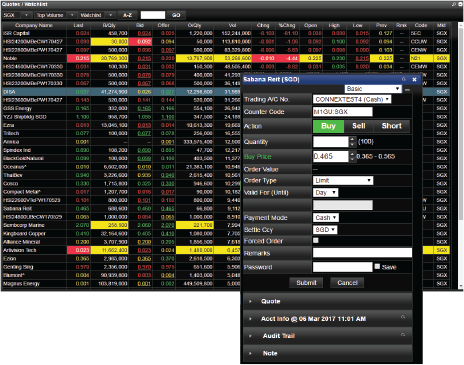This screenshot has height=365, width=464.
Task: Expand the Quote section
Action: click(270, 301)
